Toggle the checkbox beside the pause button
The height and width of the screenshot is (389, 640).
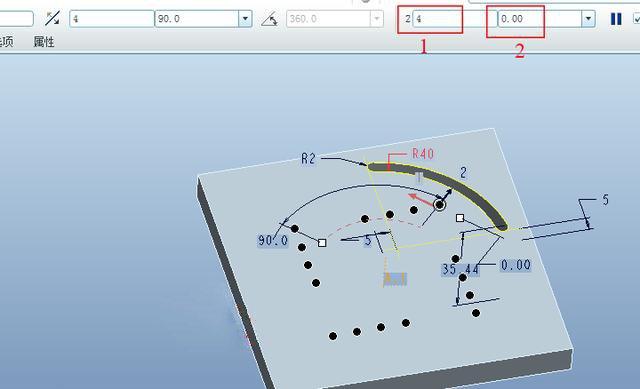[x=636, y=19]
